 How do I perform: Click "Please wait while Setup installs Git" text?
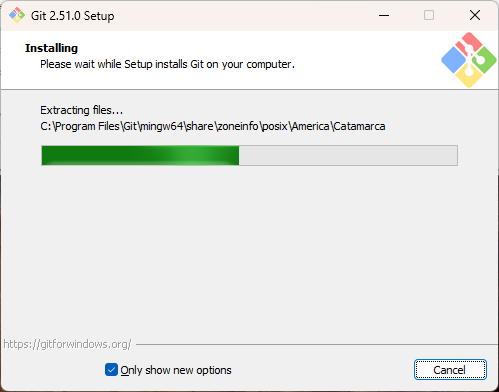[122, 64]
